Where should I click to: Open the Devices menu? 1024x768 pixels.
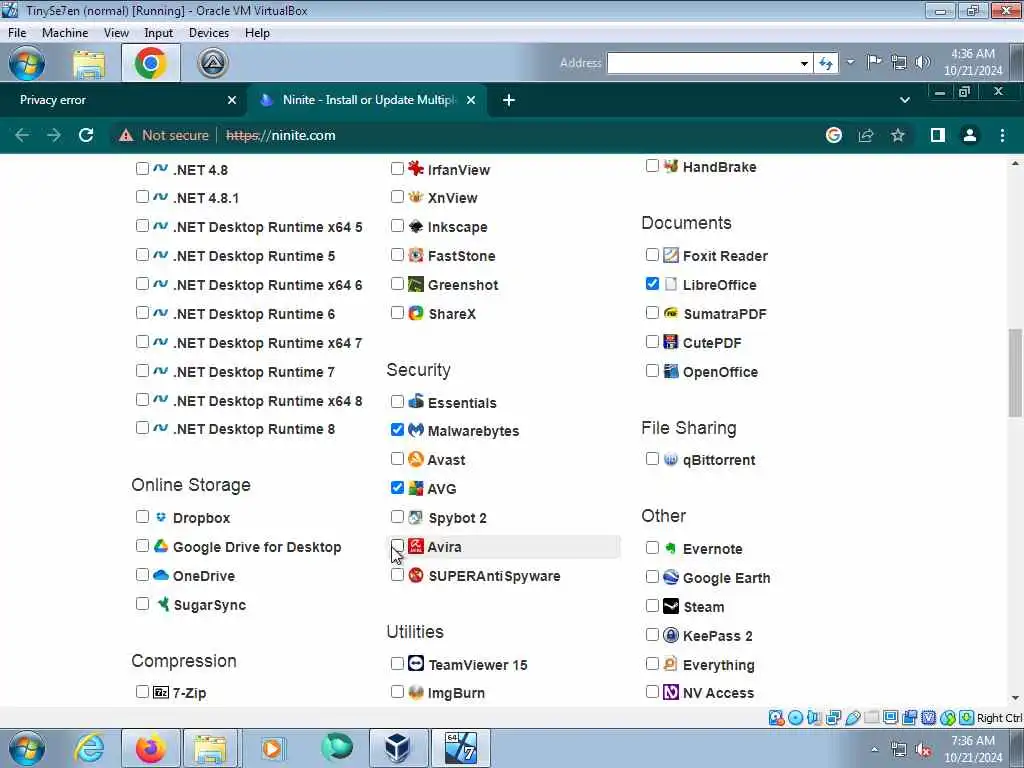pyautogui.click(x=208, y=33)
